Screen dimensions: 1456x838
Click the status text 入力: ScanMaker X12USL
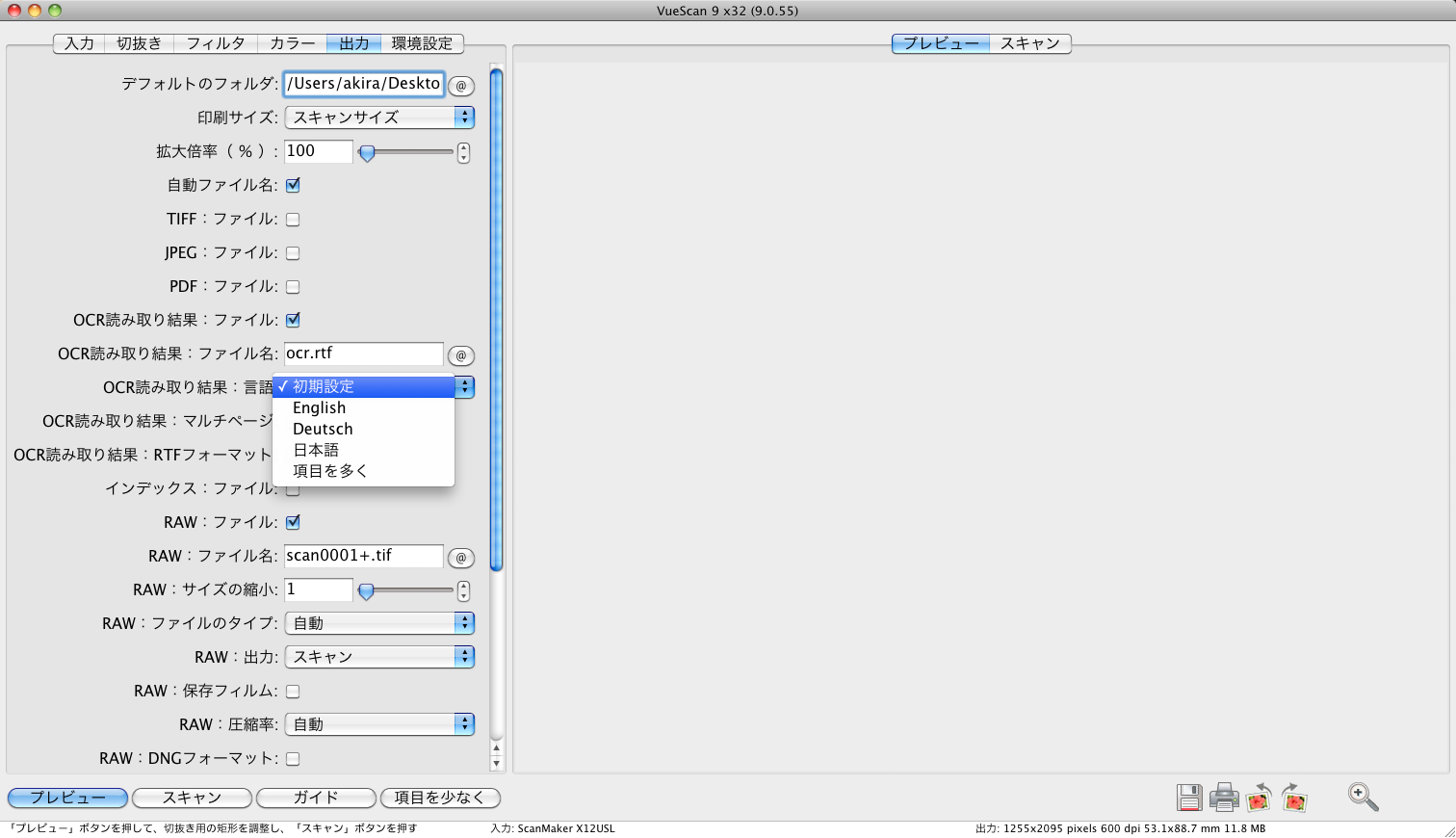(553, 828)
